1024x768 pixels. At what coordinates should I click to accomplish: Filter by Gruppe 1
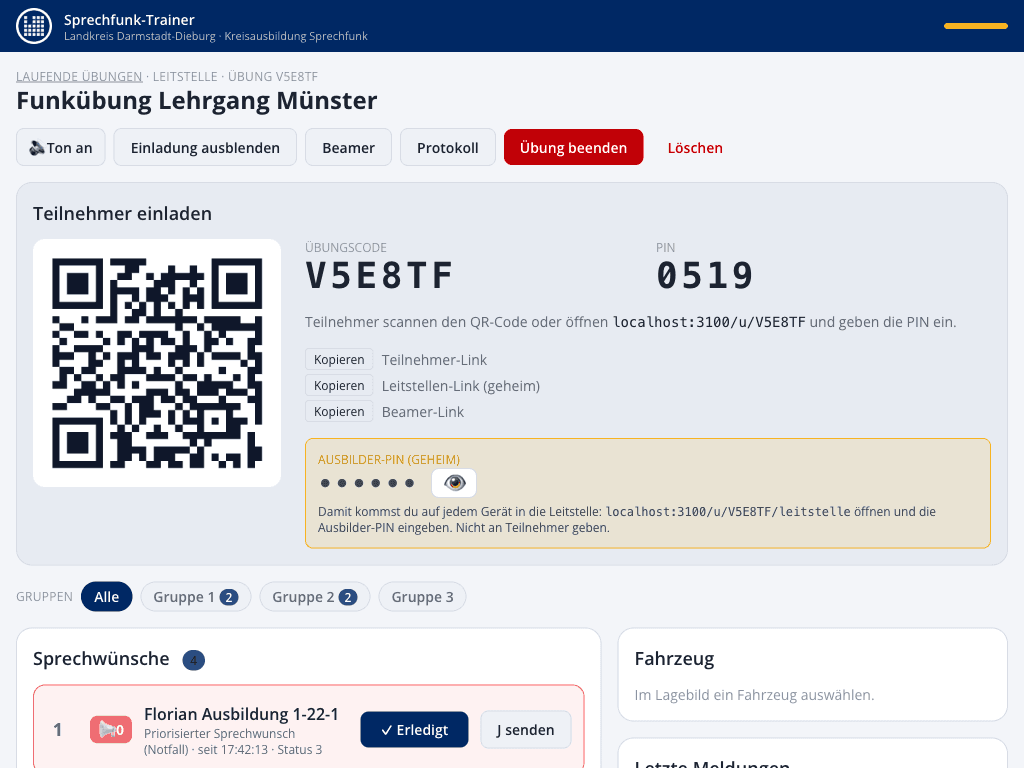(x=196, y=597)
